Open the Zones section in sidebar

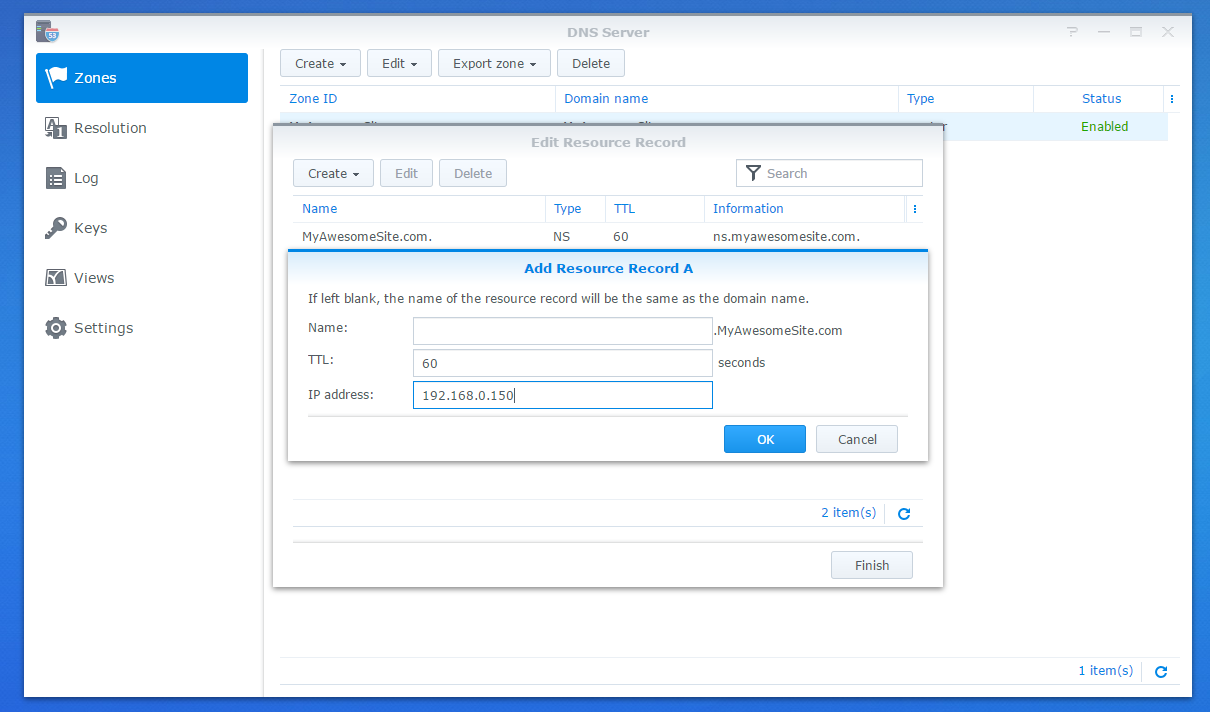(x=141, y=78)
